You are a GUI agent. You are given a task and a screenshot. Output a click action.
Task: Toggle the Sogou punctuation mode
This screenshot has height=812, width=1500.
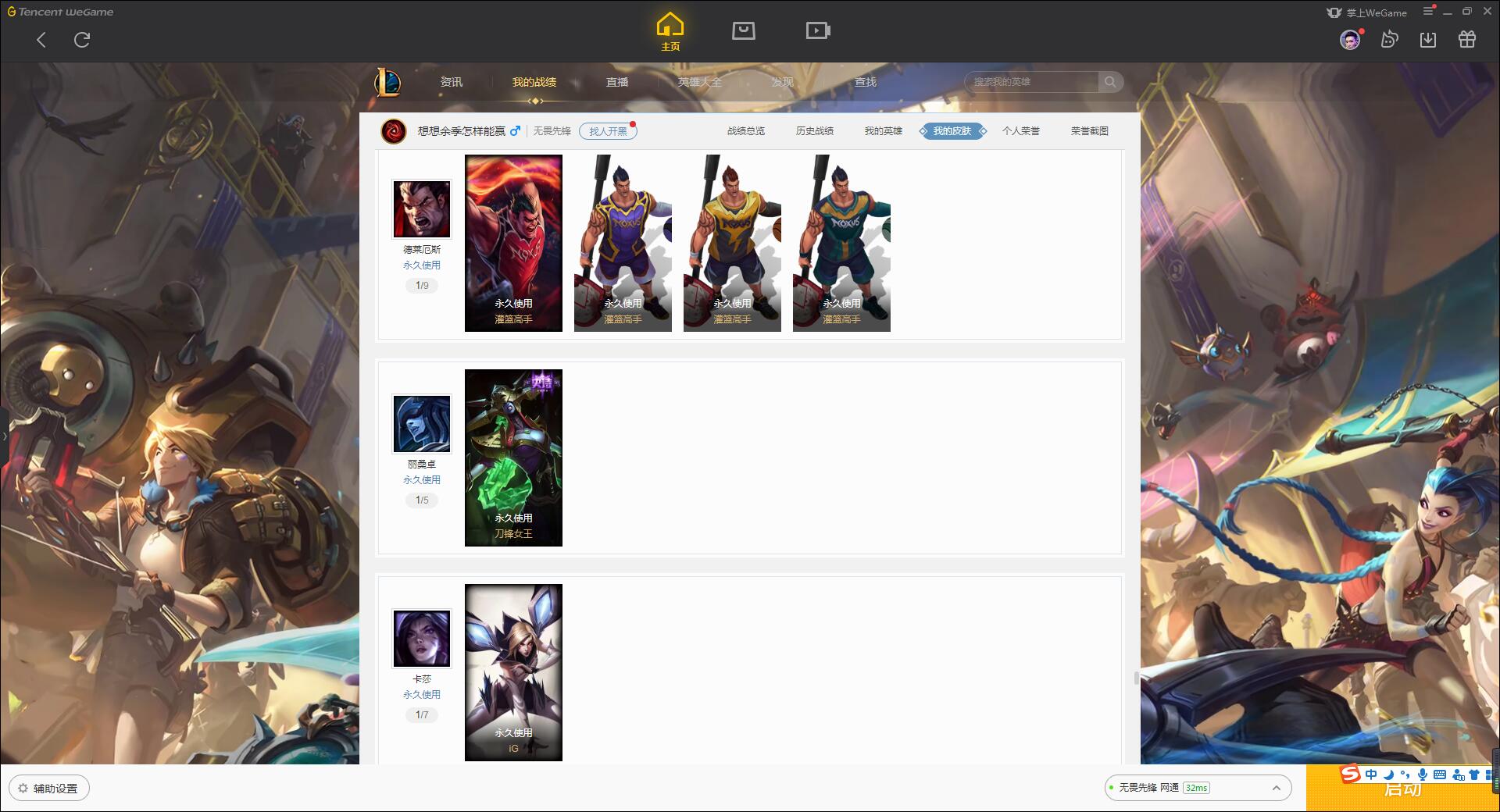1405,775
